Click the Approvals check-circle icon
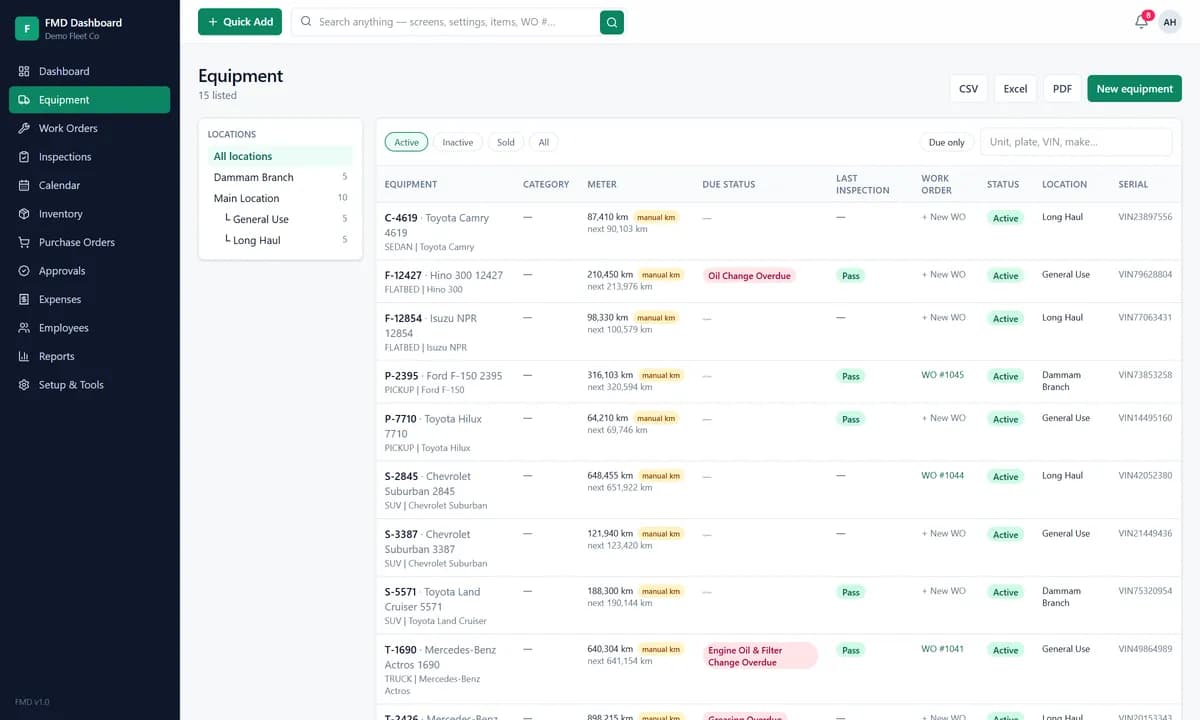Screen dimensions: 1200x720 tap(24, 271)
